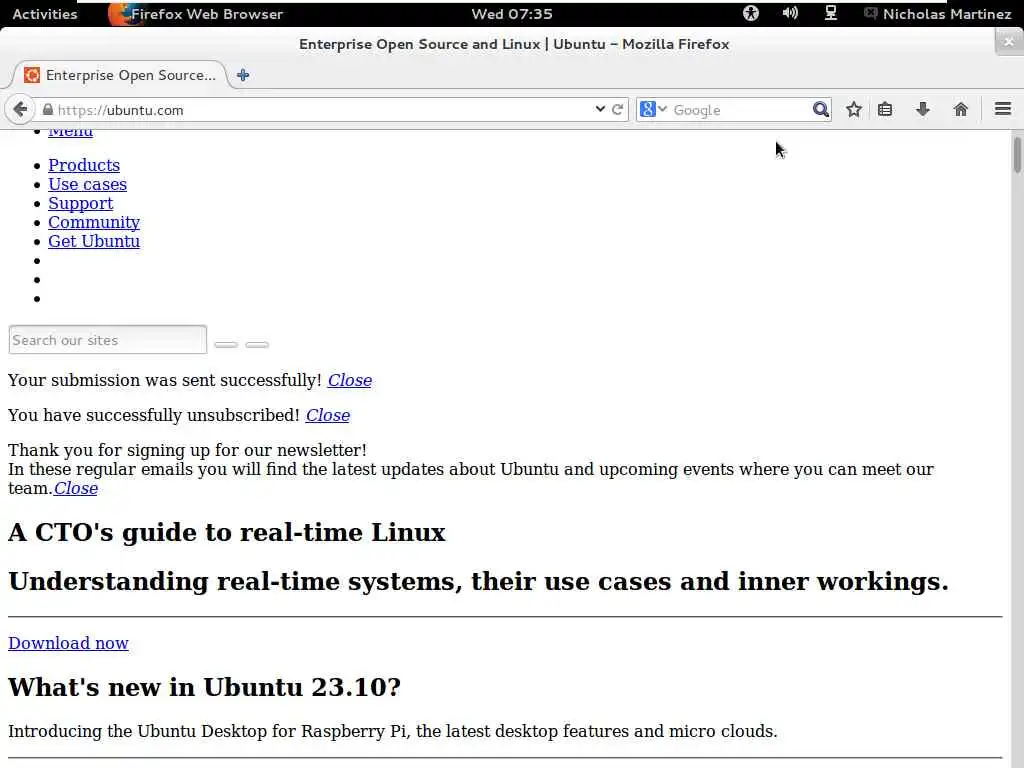Viewport: 1024px width, 768px height.
Task: Open the Use cases link
Action: tap(88, 184)
